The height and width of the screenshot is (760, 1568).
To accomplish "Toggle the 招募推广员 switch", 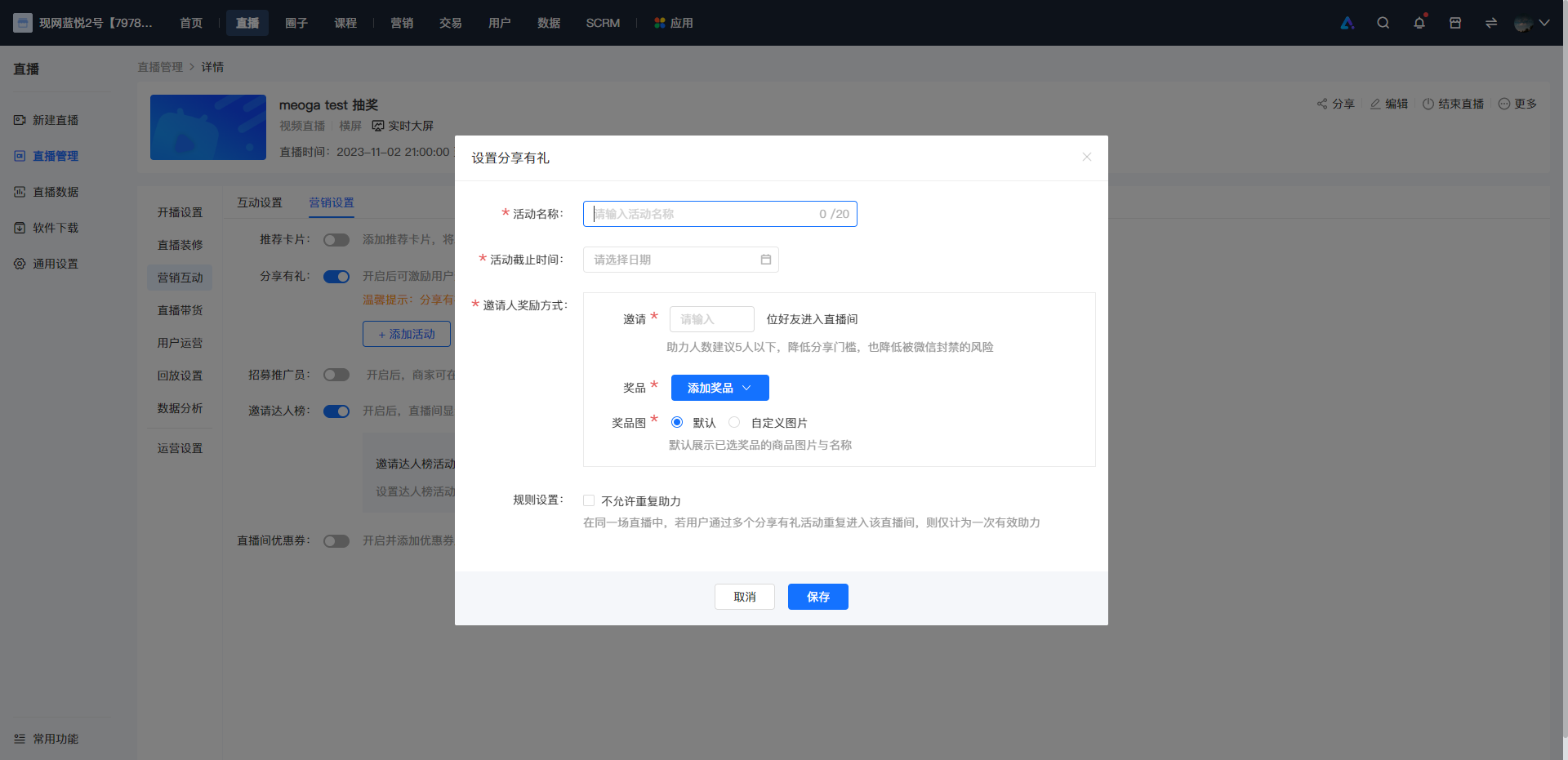I will click(x=336, y=375).
